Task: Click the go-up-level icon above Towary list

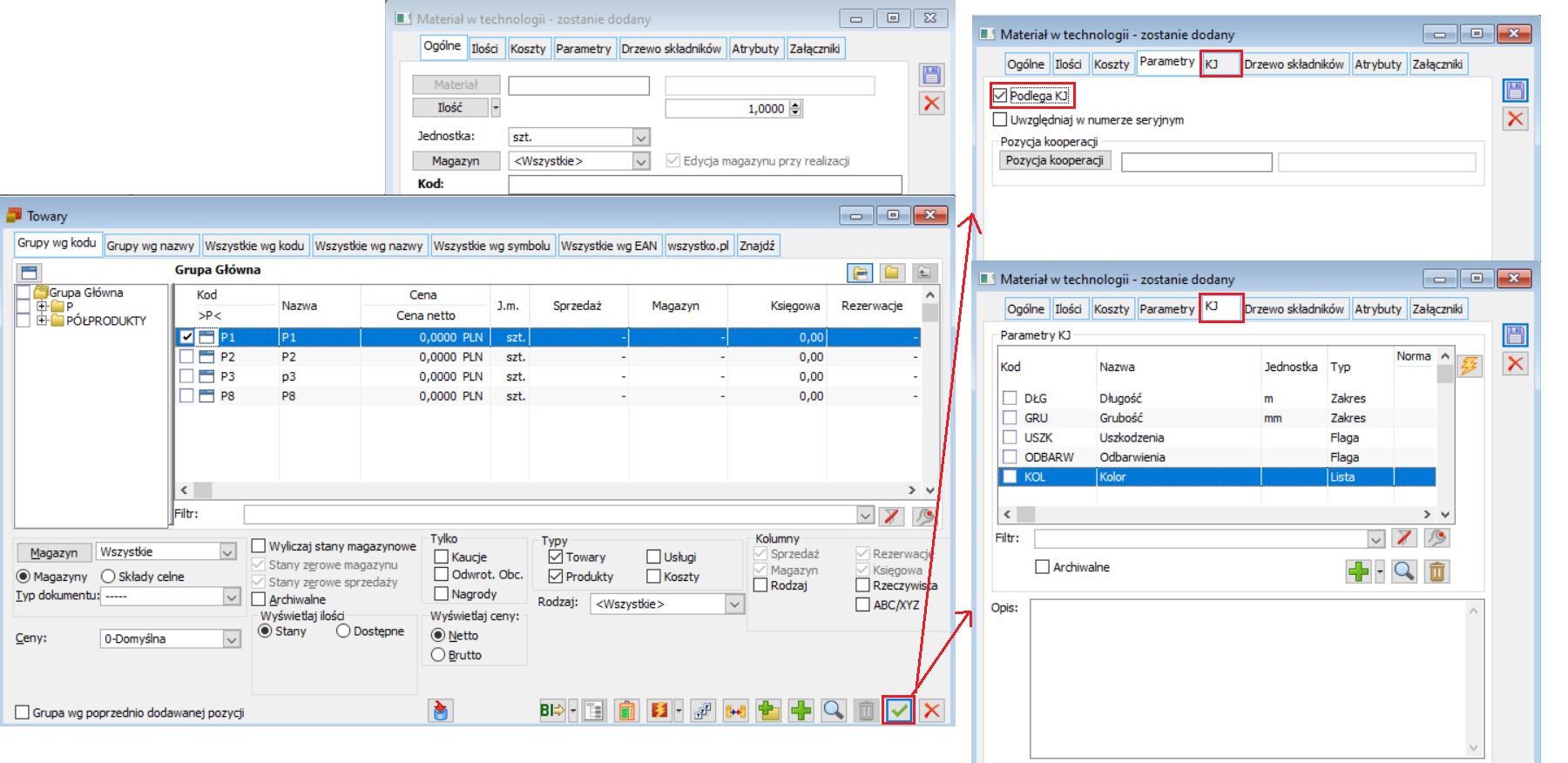Action: pyautogui.click(x=924, y=273)
